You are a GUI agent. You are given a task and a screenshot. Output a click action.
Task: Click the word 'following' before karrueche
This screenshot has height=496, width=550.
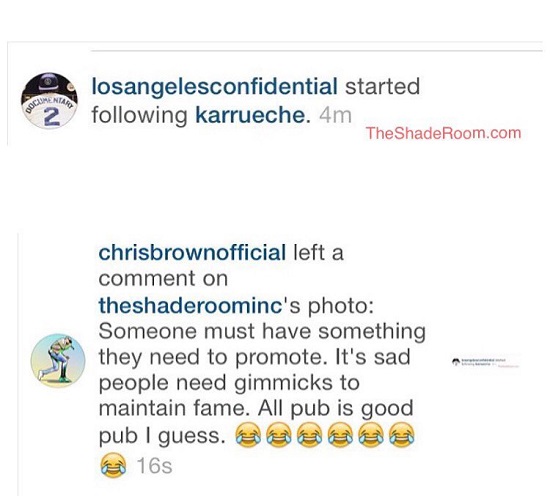(139, 116)
